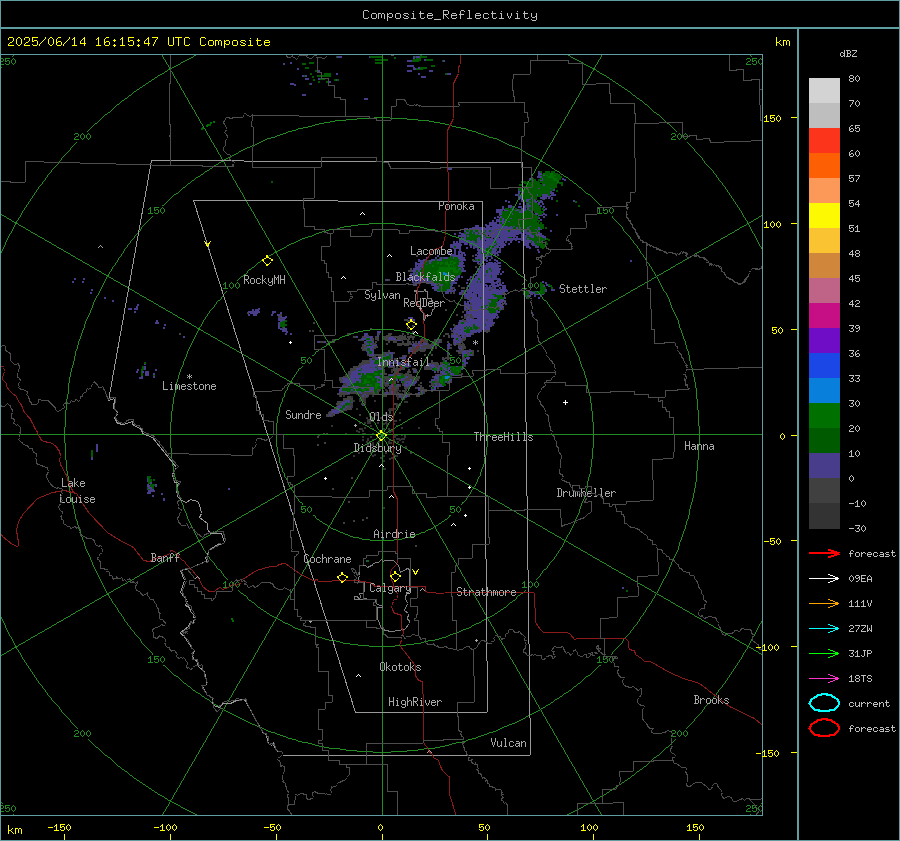Click the Airdrie label
This screenshot has width=900, height=841.
click(394, 534)
